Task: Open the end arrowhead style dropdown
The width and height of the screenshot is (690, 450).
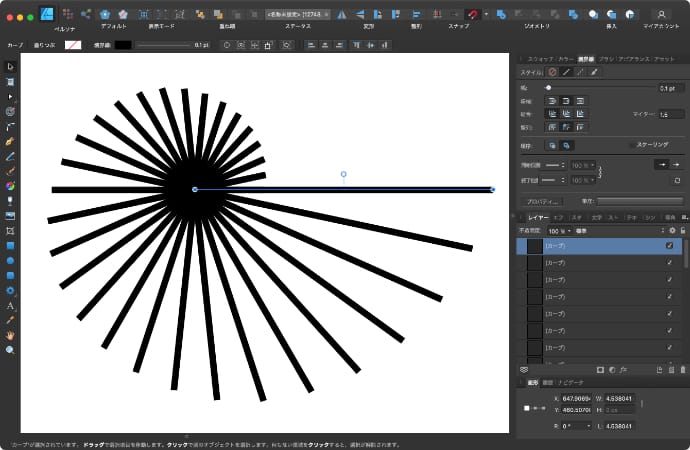Action: (x=551, y=180)
